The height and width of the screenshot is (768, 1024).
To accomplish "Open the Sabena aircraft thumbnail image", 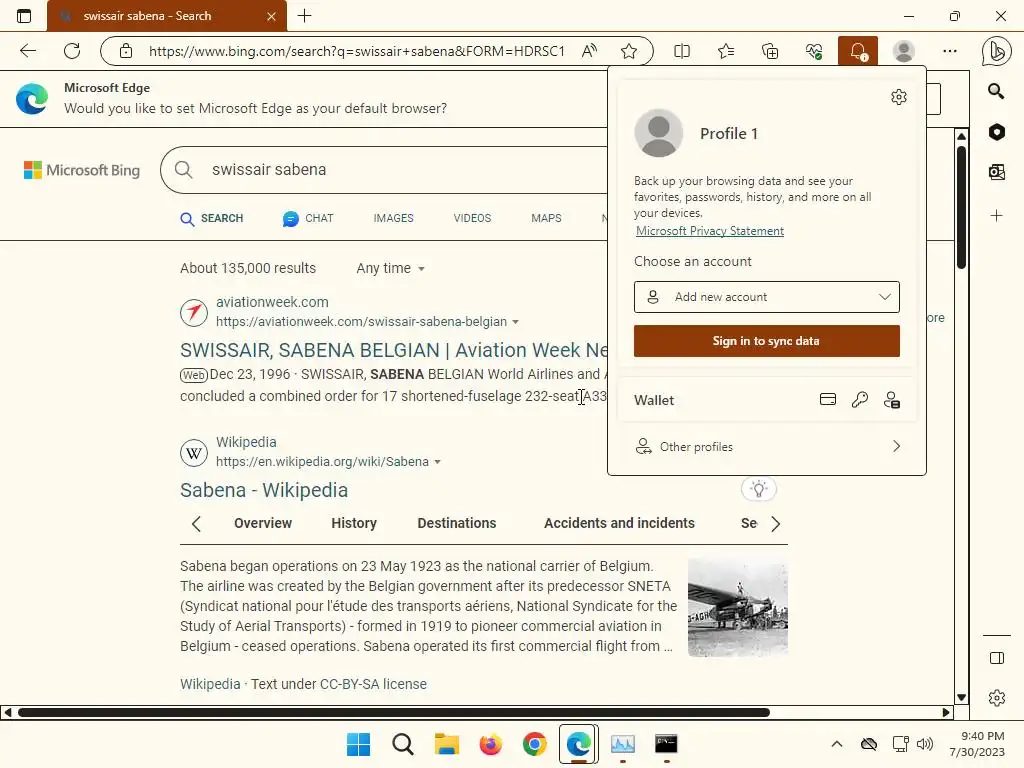I will [737, 607].
